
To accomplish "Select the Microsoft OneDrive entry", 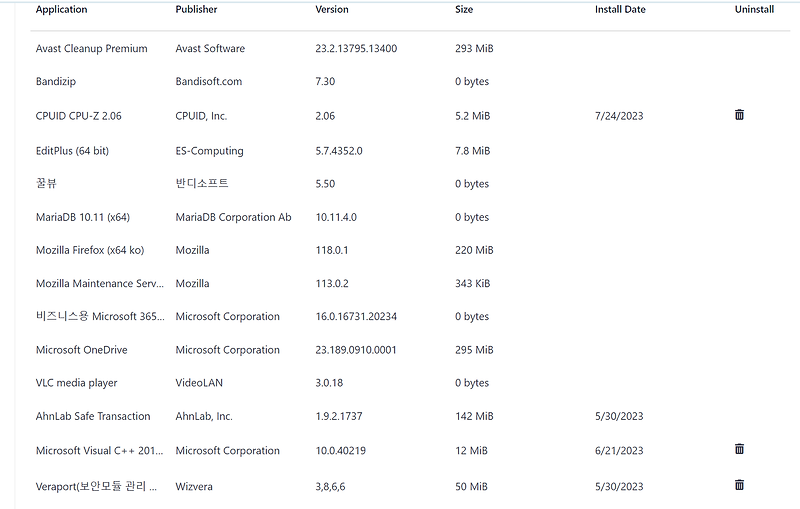I will (x=82, y=350).
